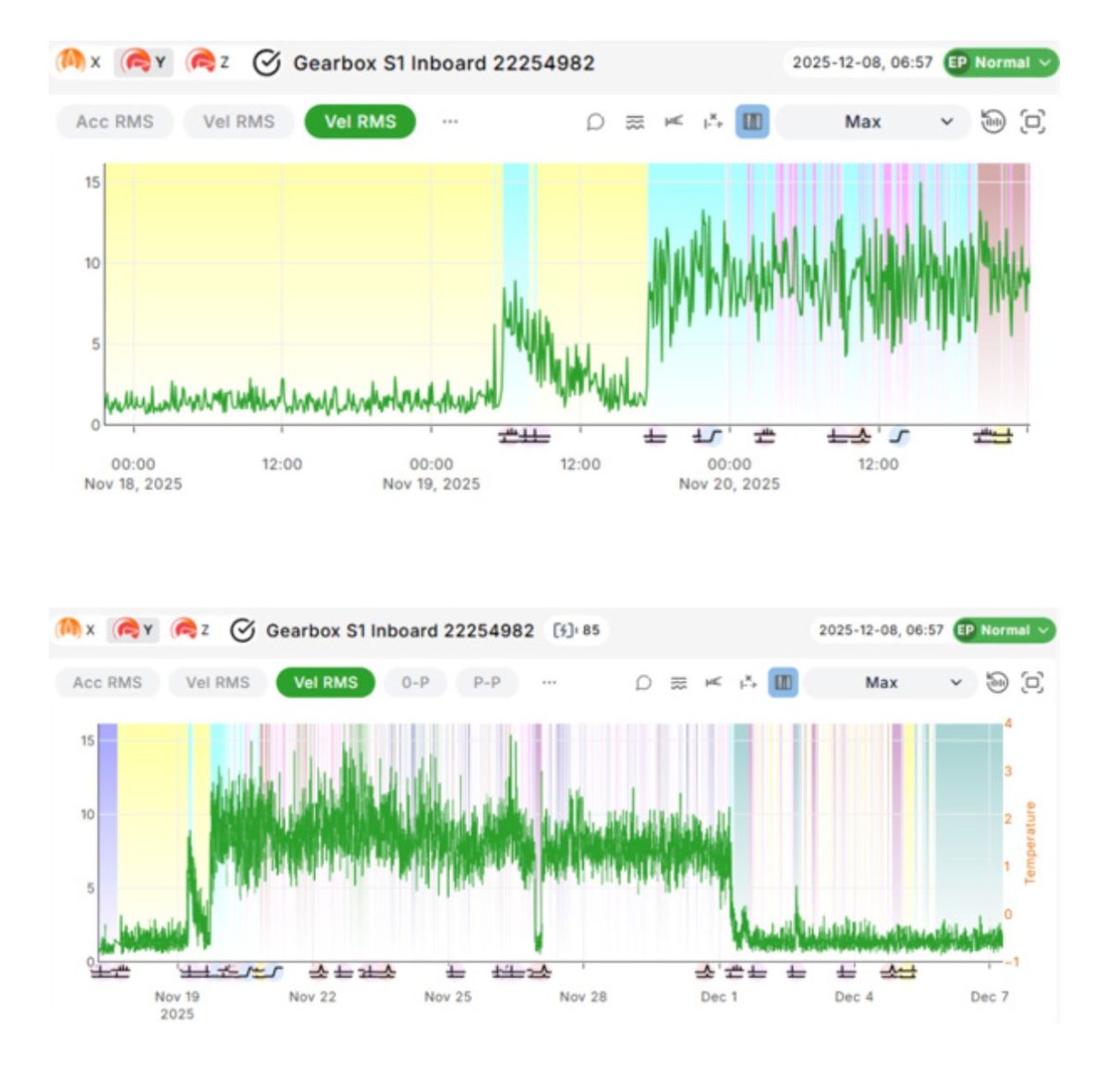Click the branching-lines icon in the battery-85 panel

(x=713, y=683)
